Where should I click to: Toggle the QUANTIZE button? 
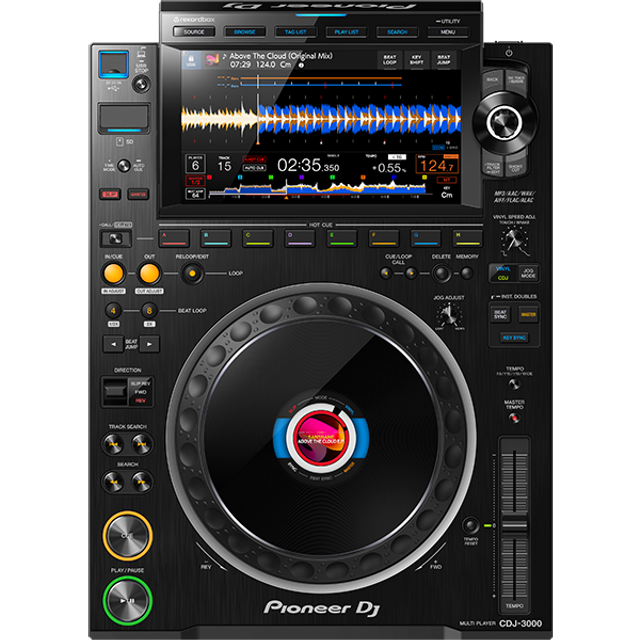click(x=138, y=194)
